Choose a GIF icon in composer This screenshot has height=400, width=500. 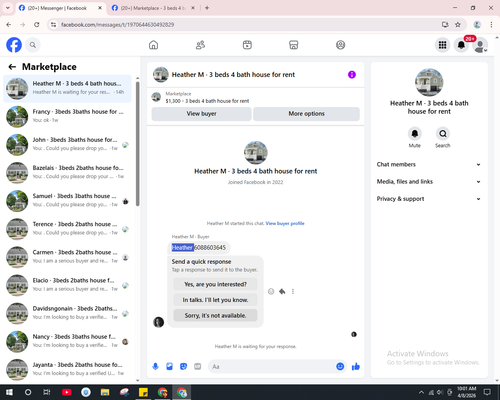(198, 367)
